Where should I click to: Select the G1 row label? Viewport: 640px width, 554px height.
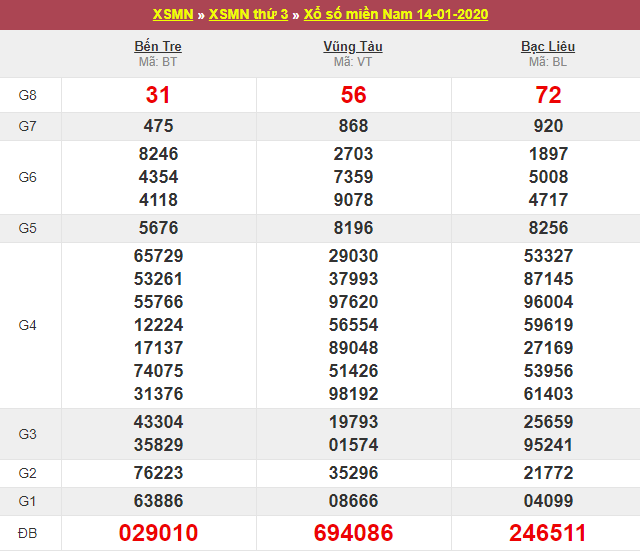27,501
